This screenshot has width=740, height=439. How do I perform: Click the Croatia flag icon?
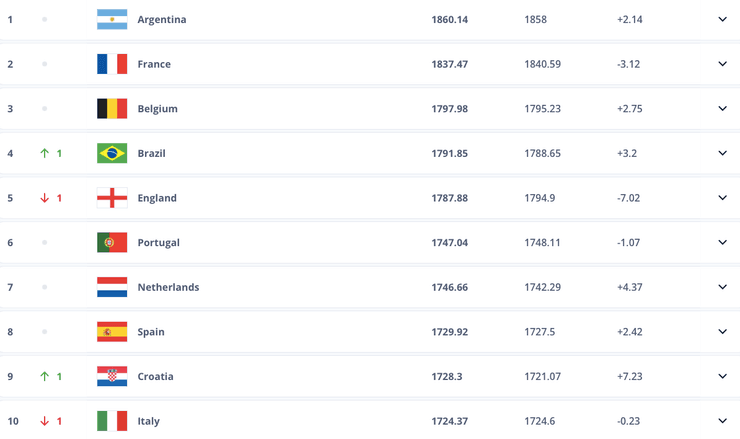point(112,376)
